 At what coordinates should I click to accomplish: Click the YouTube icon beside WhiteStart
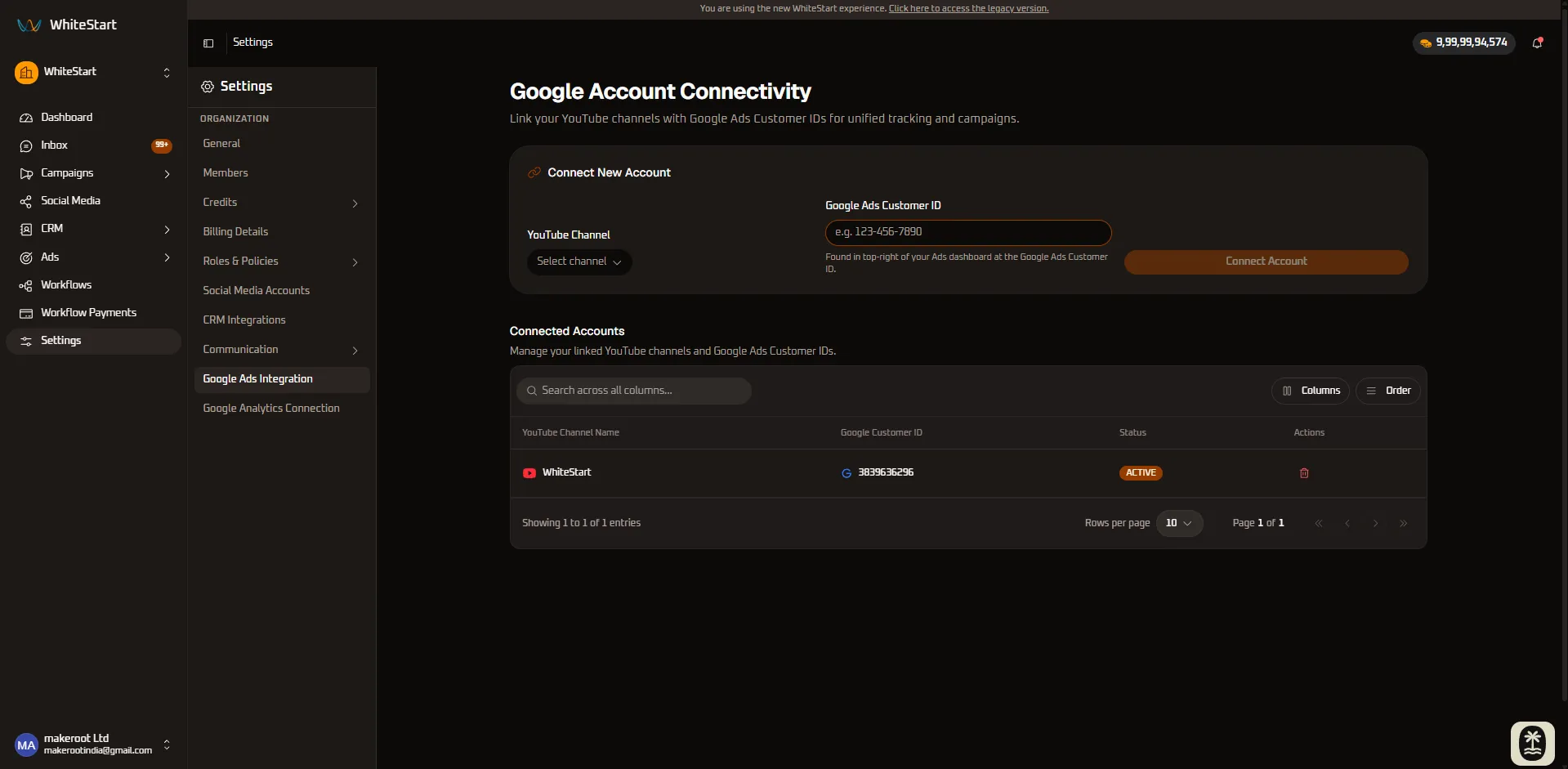(x=529, y=473)
